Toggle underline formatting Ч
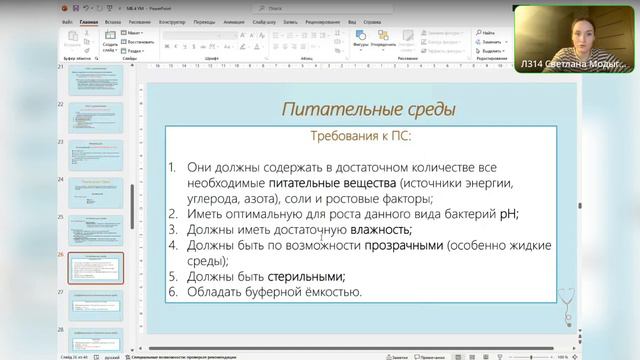 184,47
